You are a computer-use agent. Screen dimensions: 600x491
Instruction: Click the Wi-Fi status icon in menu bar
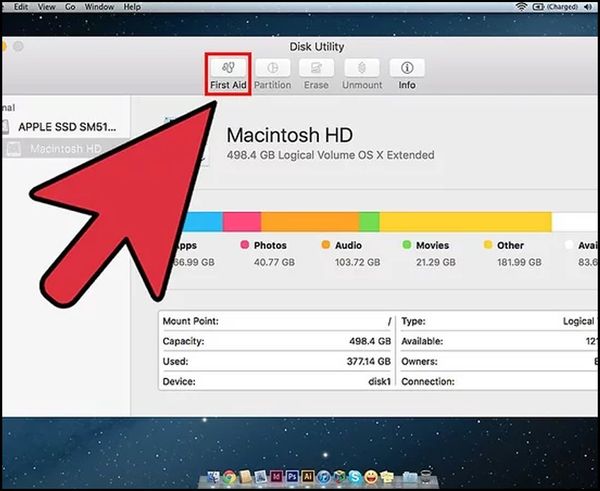521,7
